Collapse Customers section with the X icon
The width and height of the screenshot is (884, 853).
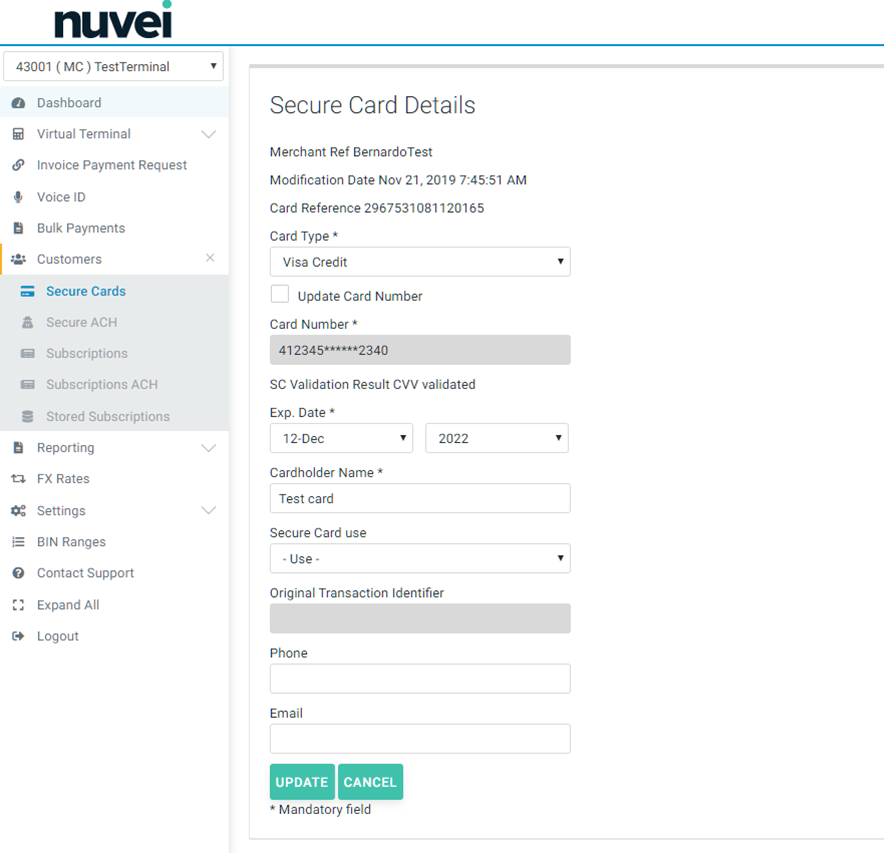[210, 258]
